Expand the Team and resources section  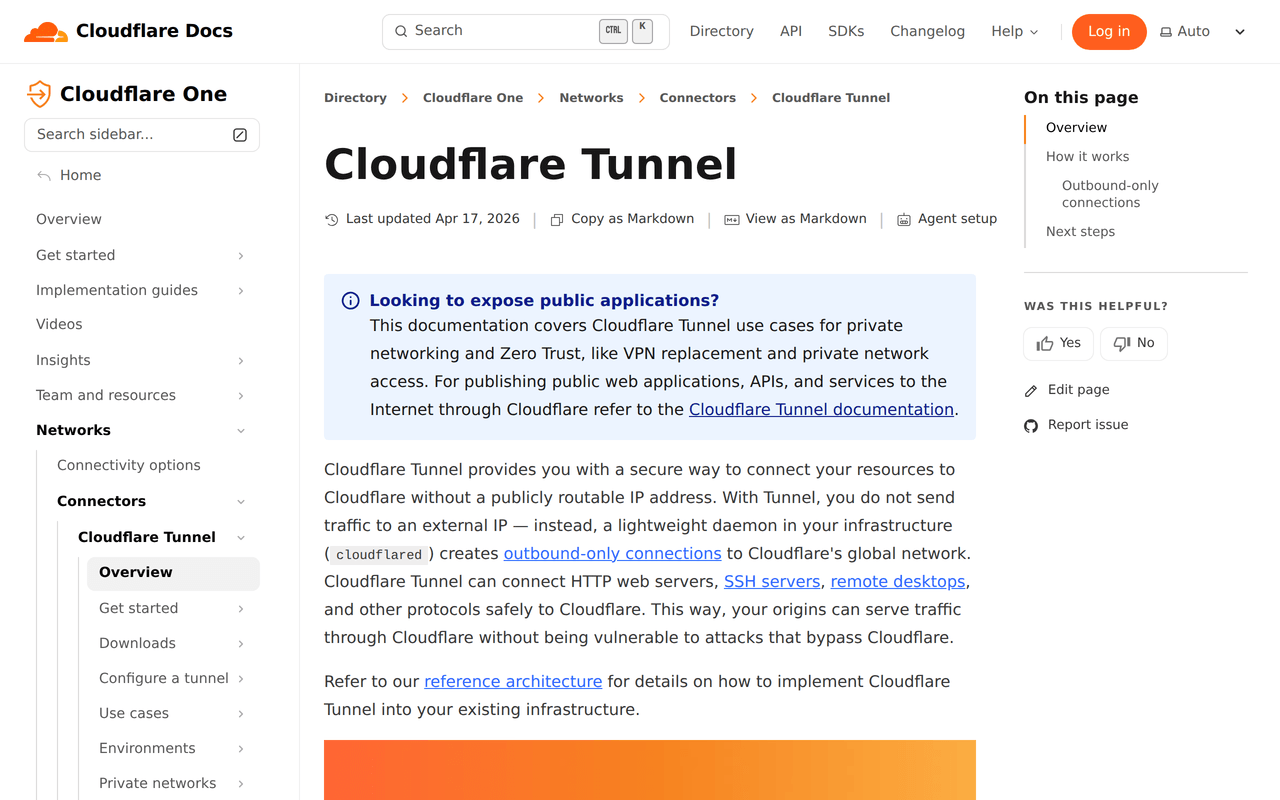click(x=241, y=396)
